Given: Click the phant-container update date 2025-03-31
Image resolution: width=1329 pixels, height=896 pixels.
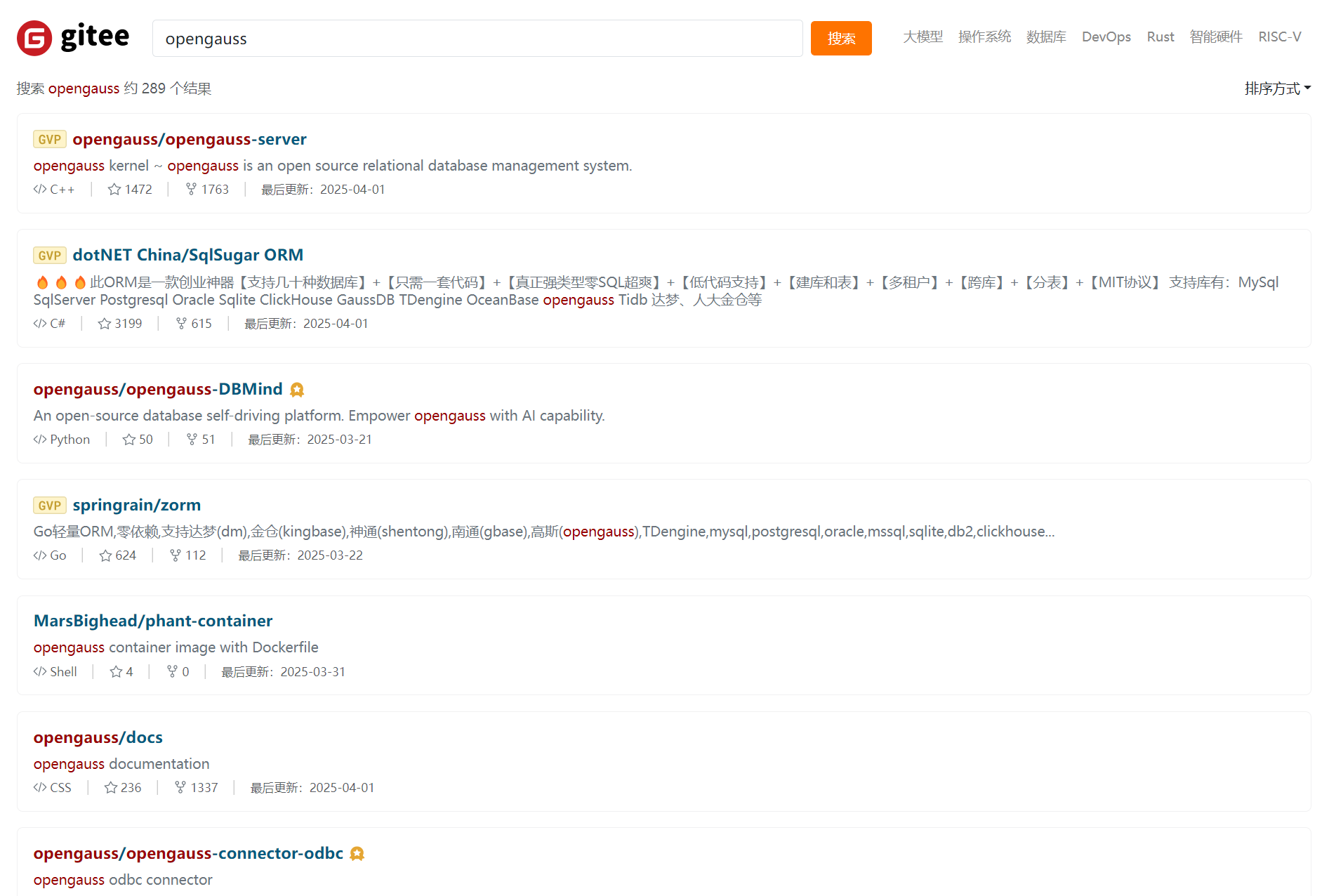Looking at the screenshot, I should click(313, 672).
